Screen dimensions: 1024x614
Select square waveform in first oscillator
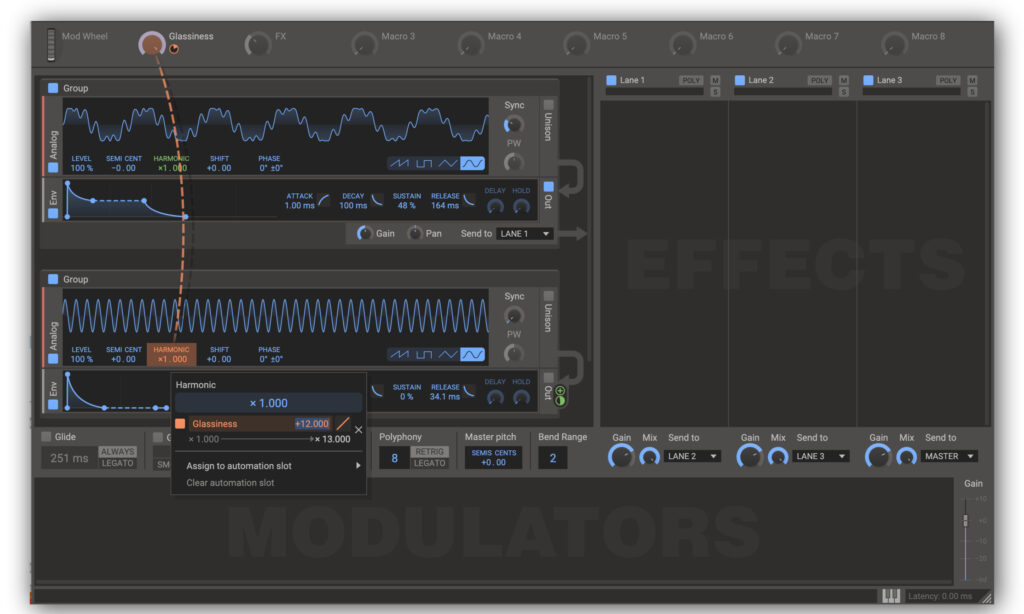pos(424,163)
